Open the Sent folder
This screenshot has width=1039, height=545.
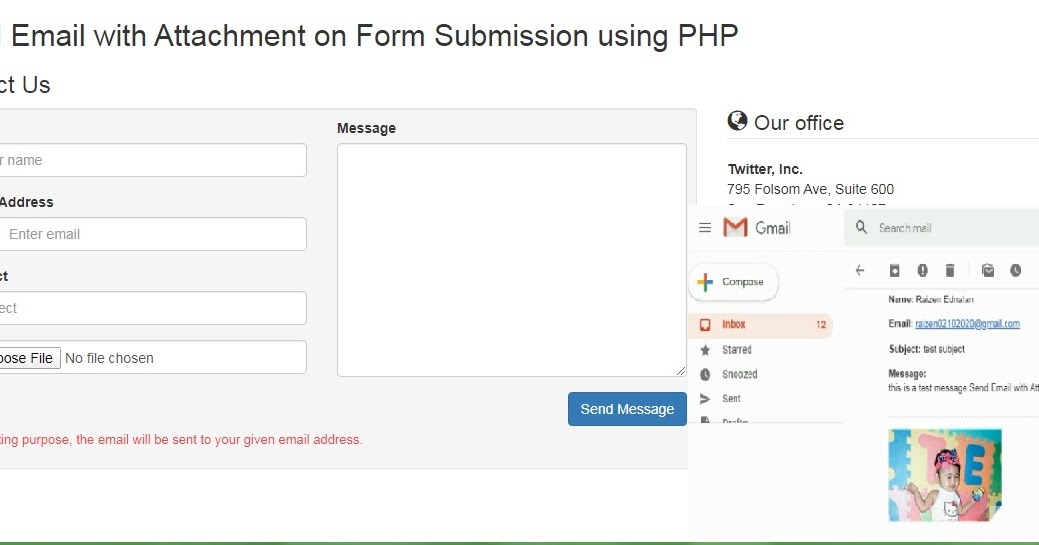pyautogui.click(x=731, y=398)
